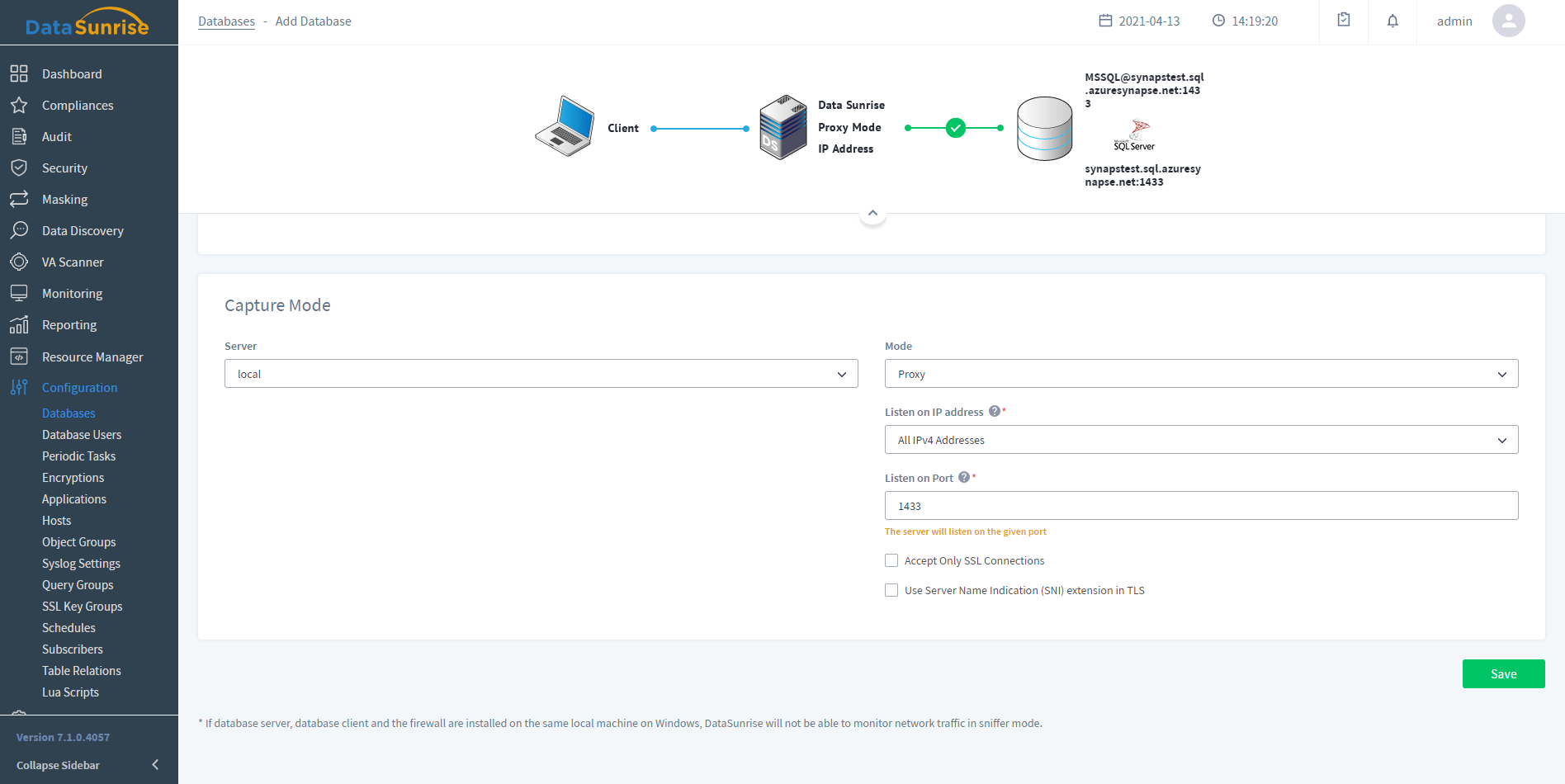Expand the Mode dropdown set to Proxy
The height and width of the screenshot is (784, 1565).
pos(1201,374)
